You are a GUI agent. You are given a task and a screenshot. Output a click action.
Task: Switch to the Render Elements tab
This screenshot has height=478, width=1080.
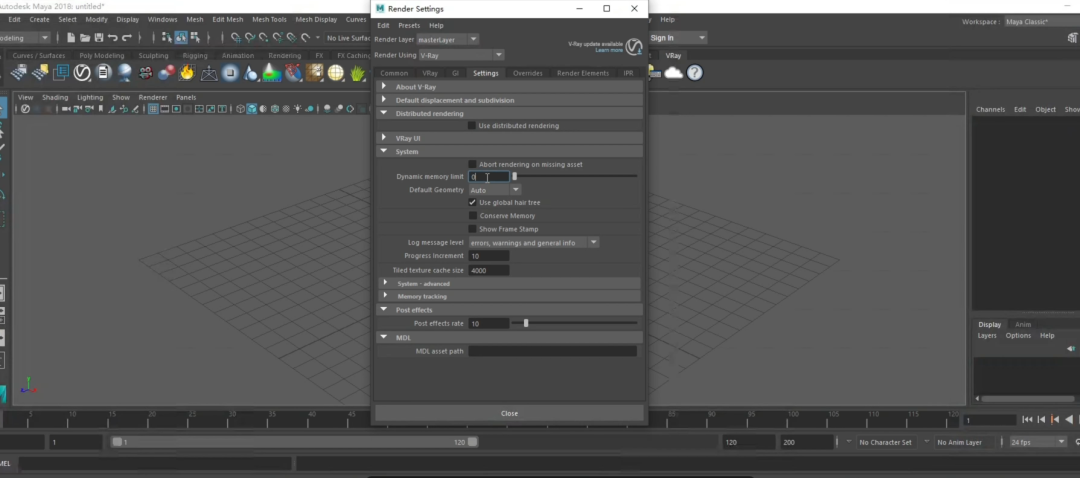pyautogui.click(x=583, y=73)
